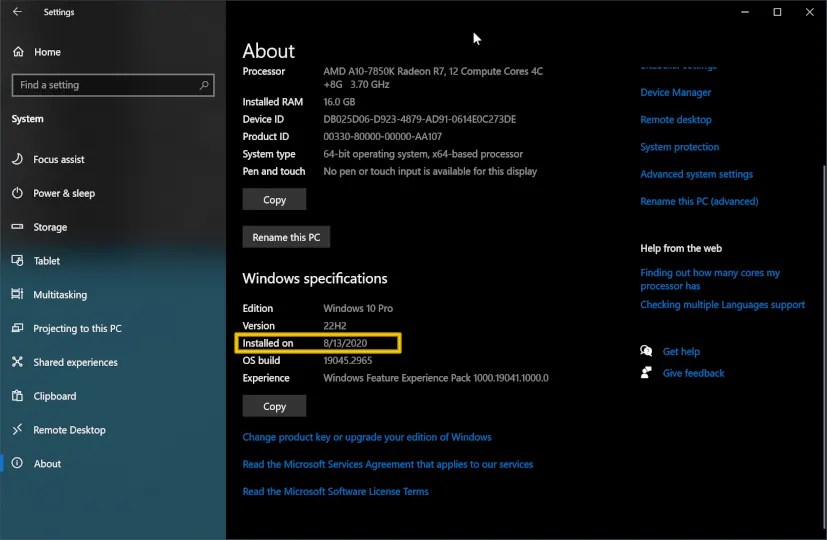The image size is (827, 540).
Task: Focus the Find a setting search box
Action: pyautogui.click(x=113, y=85)
